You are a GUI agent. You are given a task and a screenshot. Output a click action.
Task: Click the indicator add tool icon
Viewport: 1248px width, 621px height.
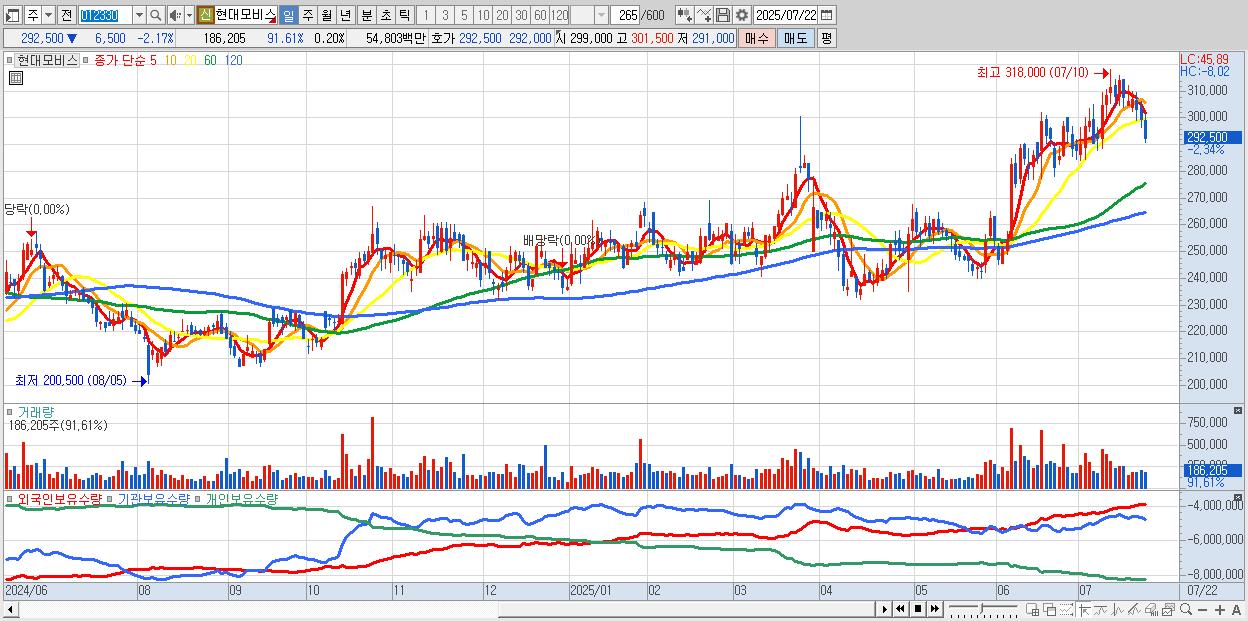[684, 15]
